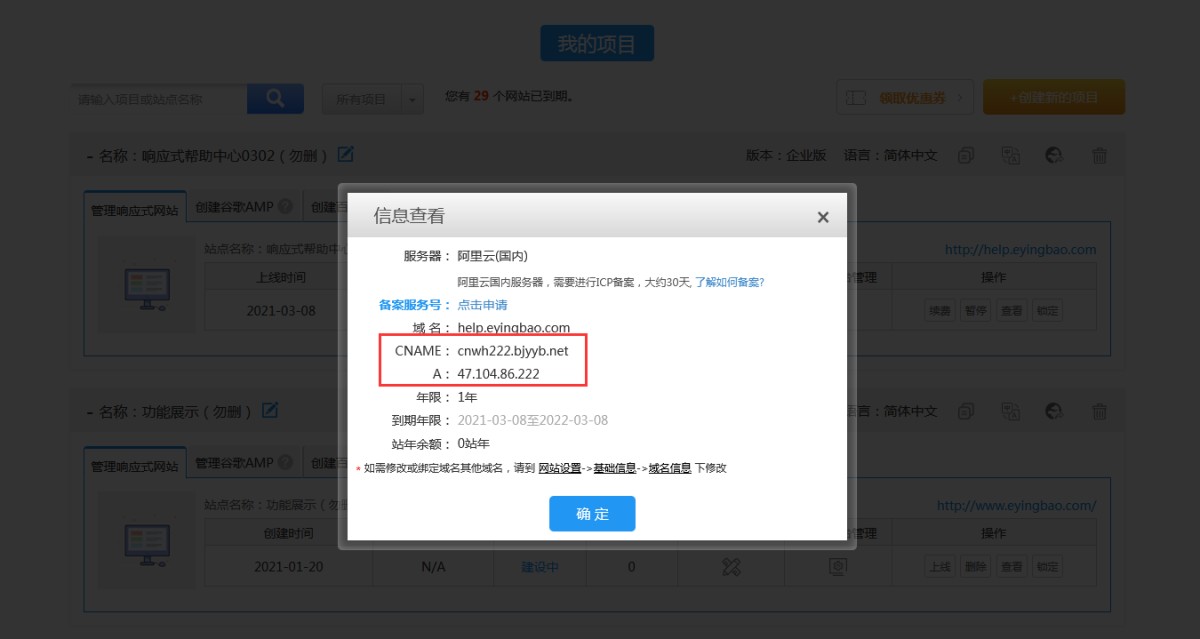Click help icon beside 创建谷歌AMP
The image size is (1200, 639).
(x=285, y=208)
